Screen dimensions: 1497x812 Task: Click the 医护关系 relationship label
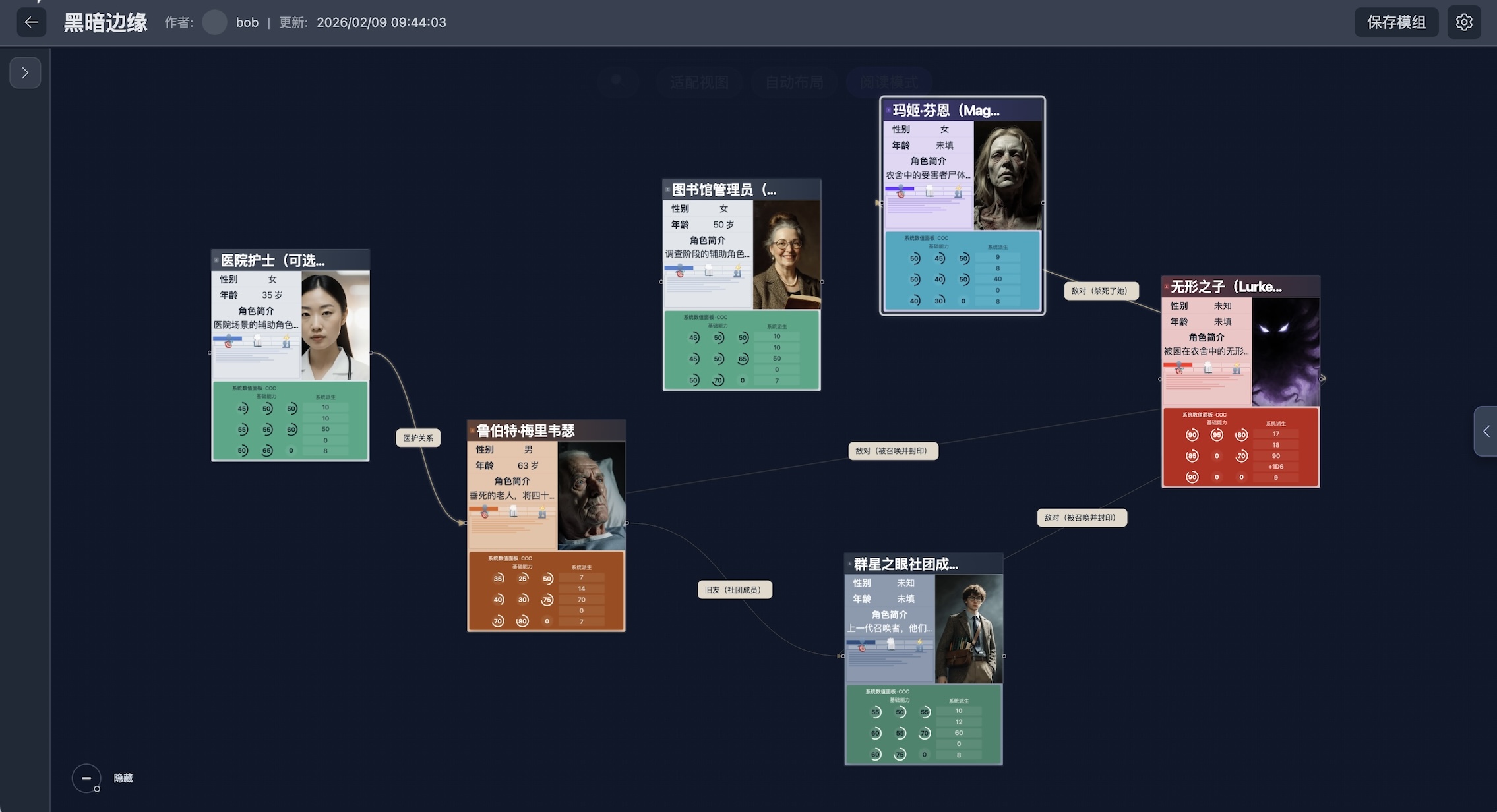[x=418, y=438]
